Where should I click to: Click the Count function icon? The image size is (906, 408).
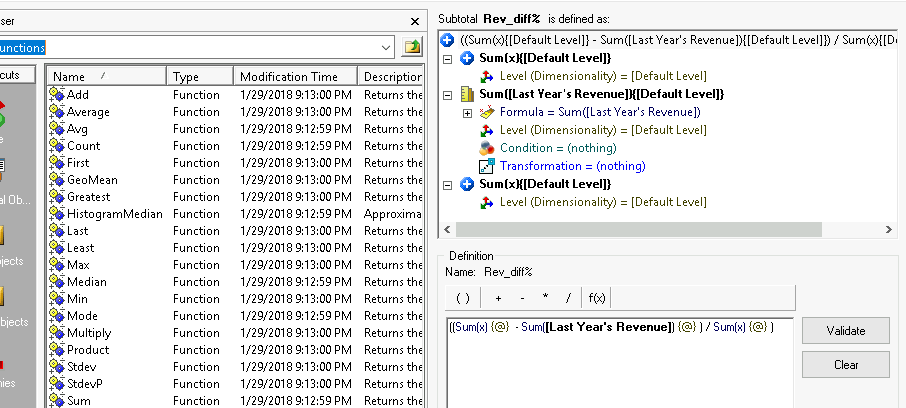(57, 146)
